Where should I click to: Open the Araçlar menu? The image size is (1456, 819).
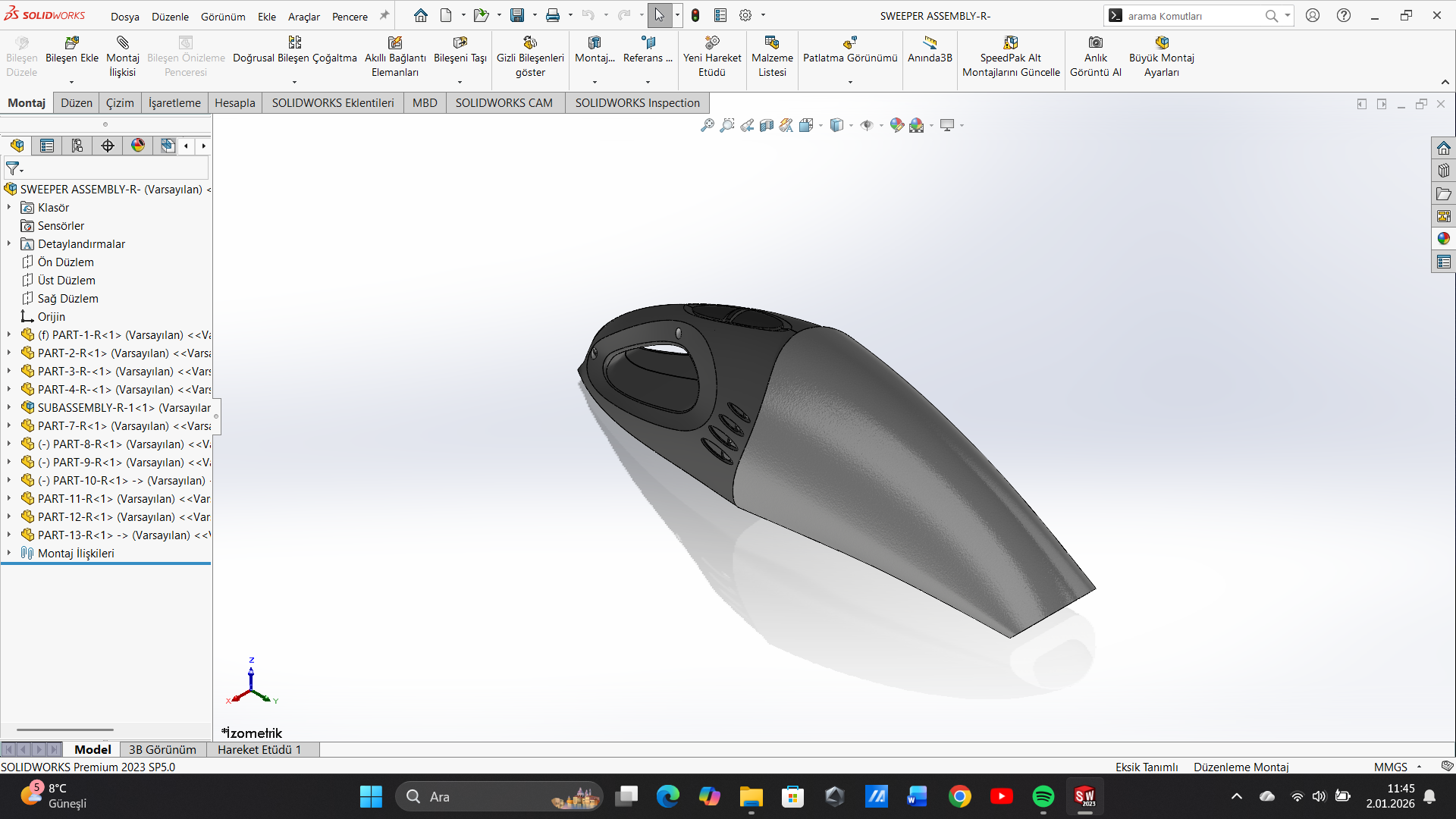303,16
